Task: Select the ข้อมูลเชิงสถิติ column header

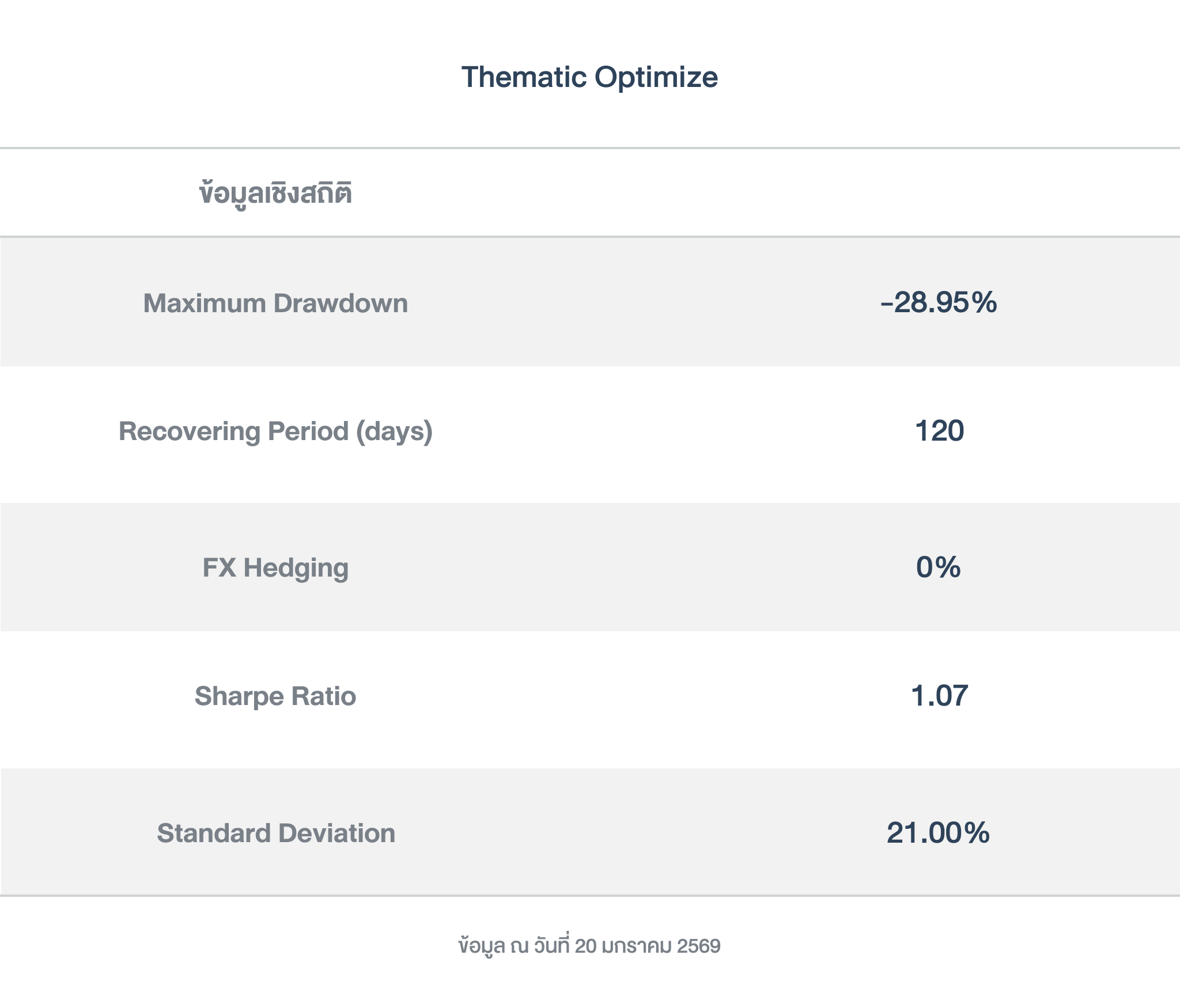Action: click(x=275, y=194)
